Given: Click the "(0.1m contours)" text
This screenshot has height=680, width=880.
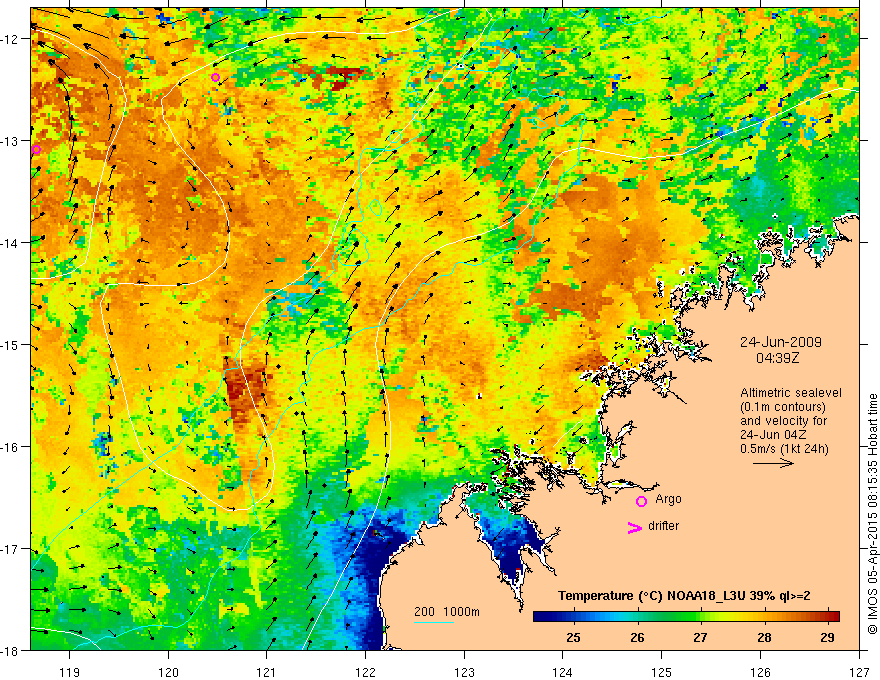Looking at the screenshot, I should [x=783, y=407].
